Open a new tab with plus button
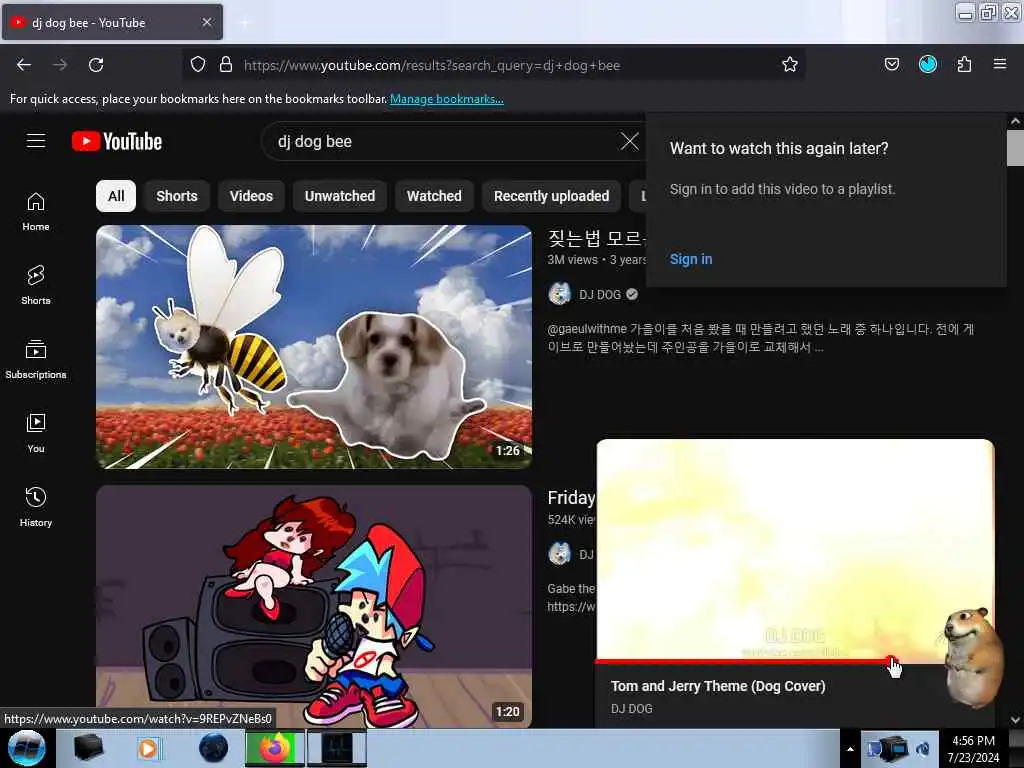This screenshot has width=1024, height=768. pyautogui.click(x=244, y=23)
